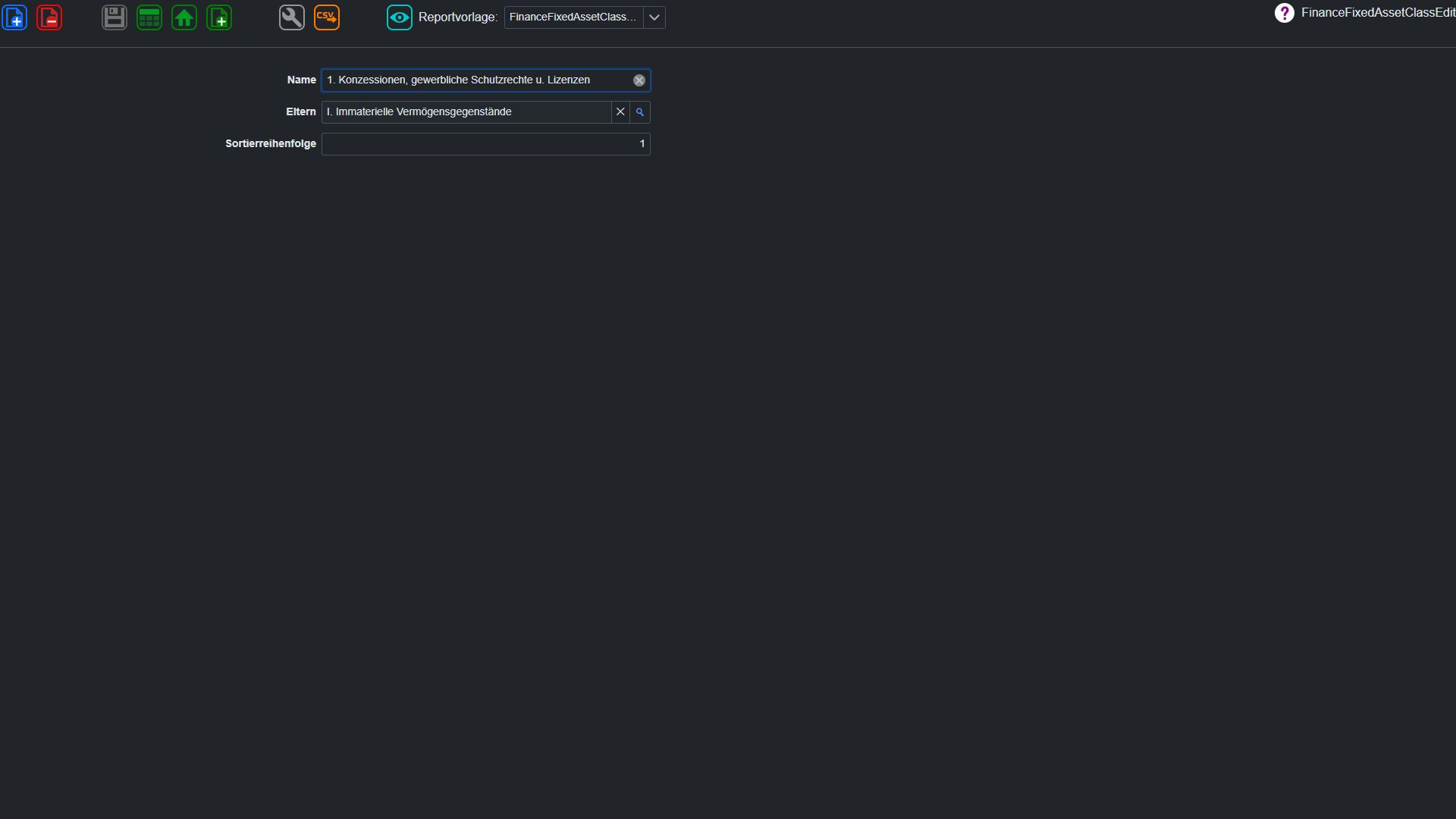The width and height of the screenshot is (1456, 819).
Task: Click the Eltern input field
Action: click(x=466, y=112)
